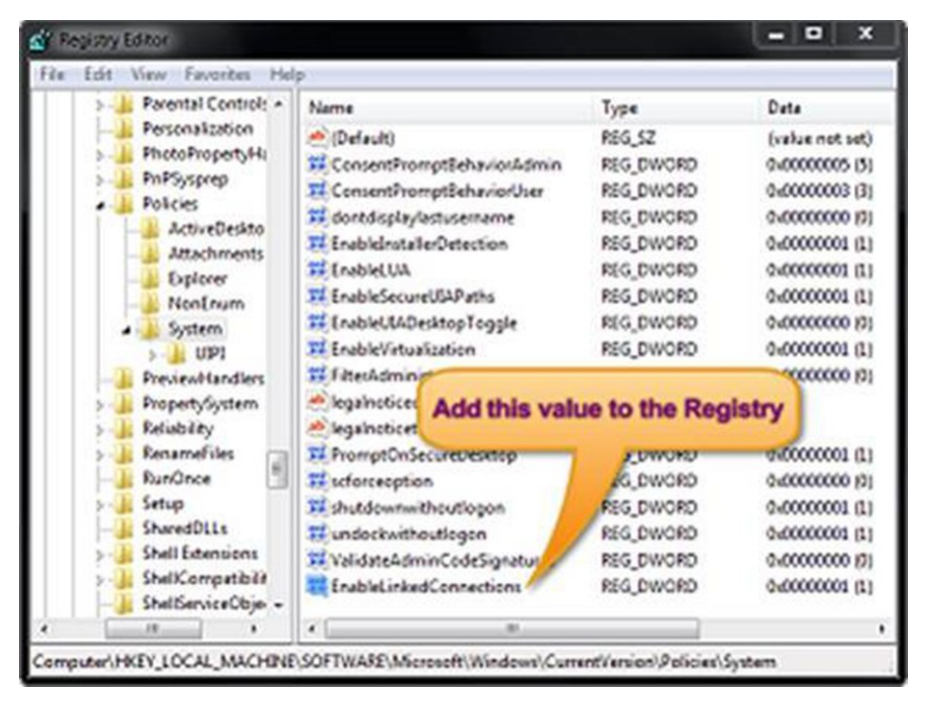Maximize the Registry Editor window

(x=814, y=34)
